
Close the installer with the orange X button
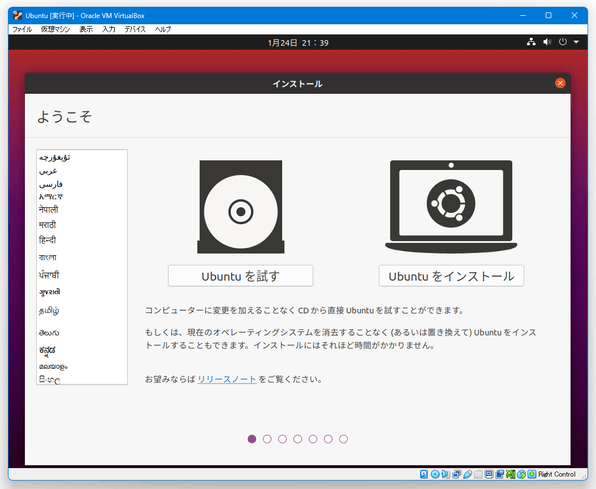pos(560,83)
